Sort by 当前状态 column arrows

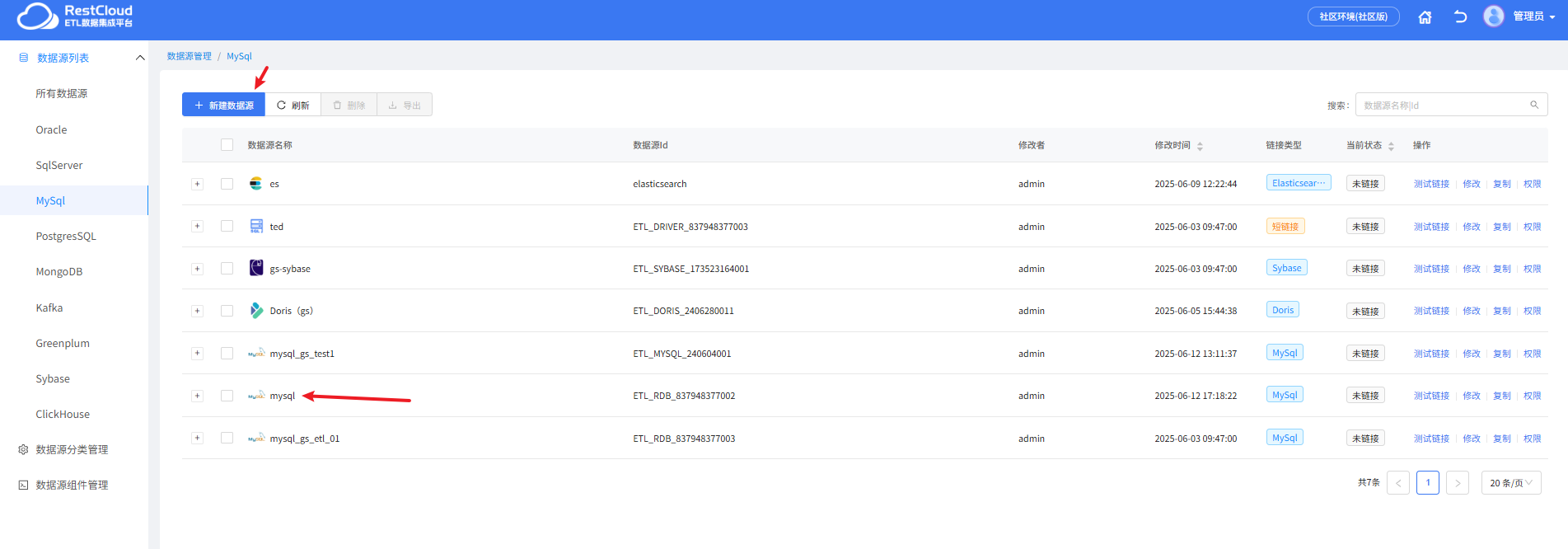1391,146
